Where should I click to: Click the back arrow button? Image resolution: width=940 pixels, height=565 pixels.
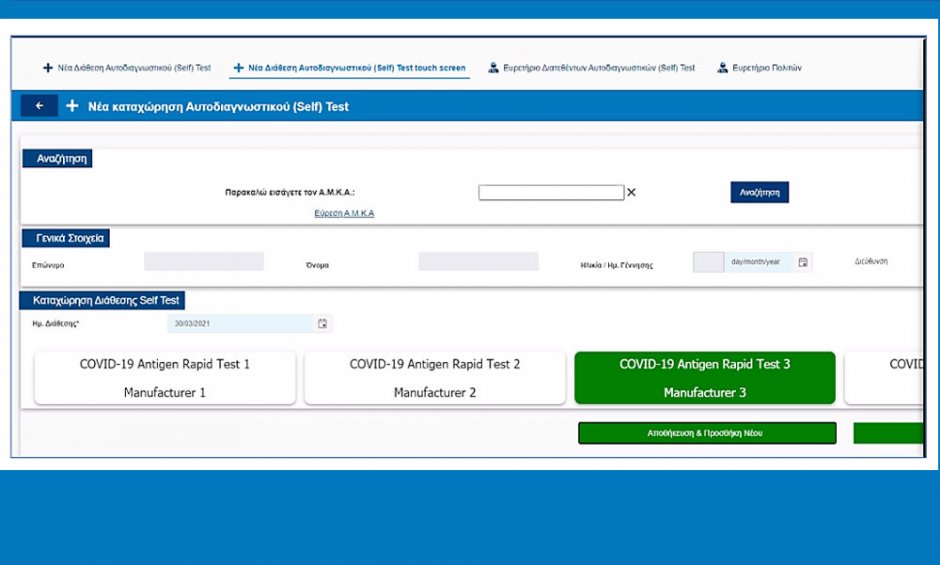[x=39, y=106]
